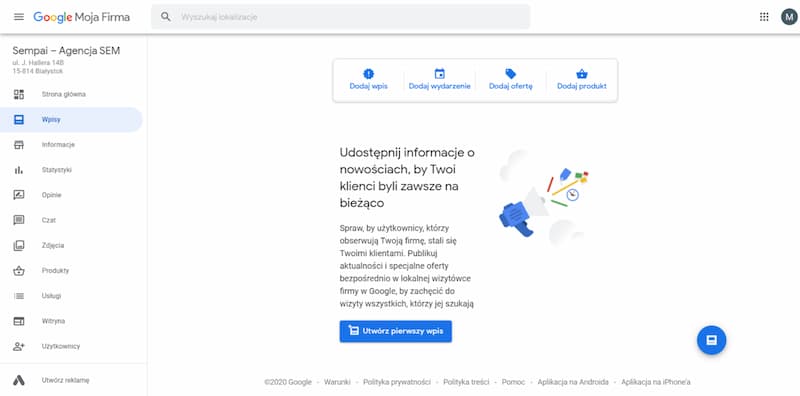Click the Produkty basket icon
The height and width of the screenshot is (396, 800).
click(19, 271)
